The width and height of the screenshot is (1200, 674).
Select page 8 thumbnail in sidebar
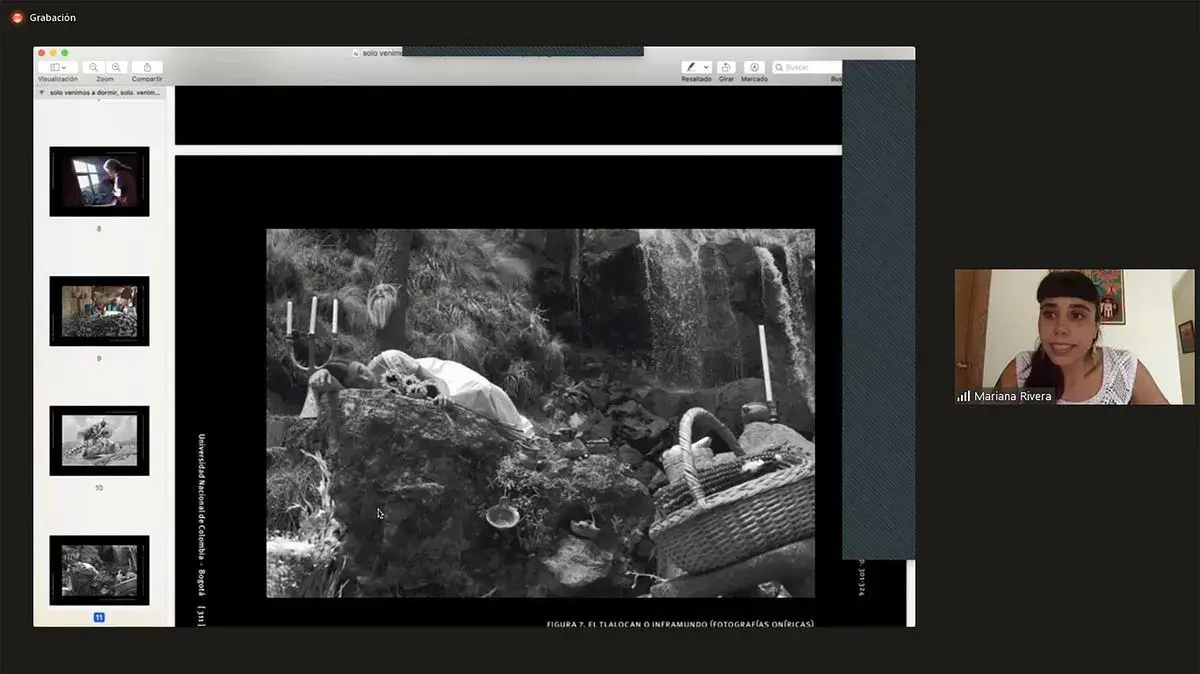click(x=99, y=181)
